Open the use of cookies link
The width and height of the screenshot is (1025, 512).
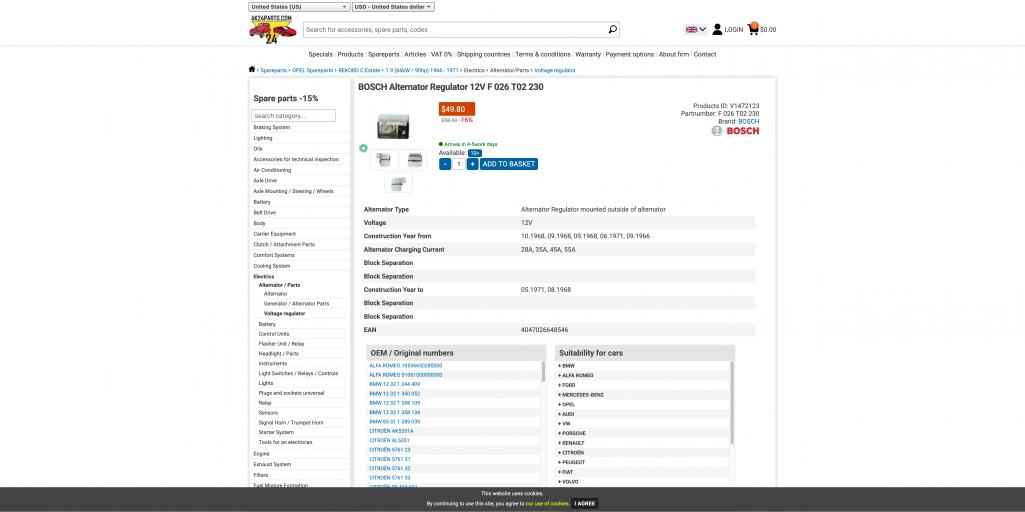pyautogui.click(x=547, y=503)
